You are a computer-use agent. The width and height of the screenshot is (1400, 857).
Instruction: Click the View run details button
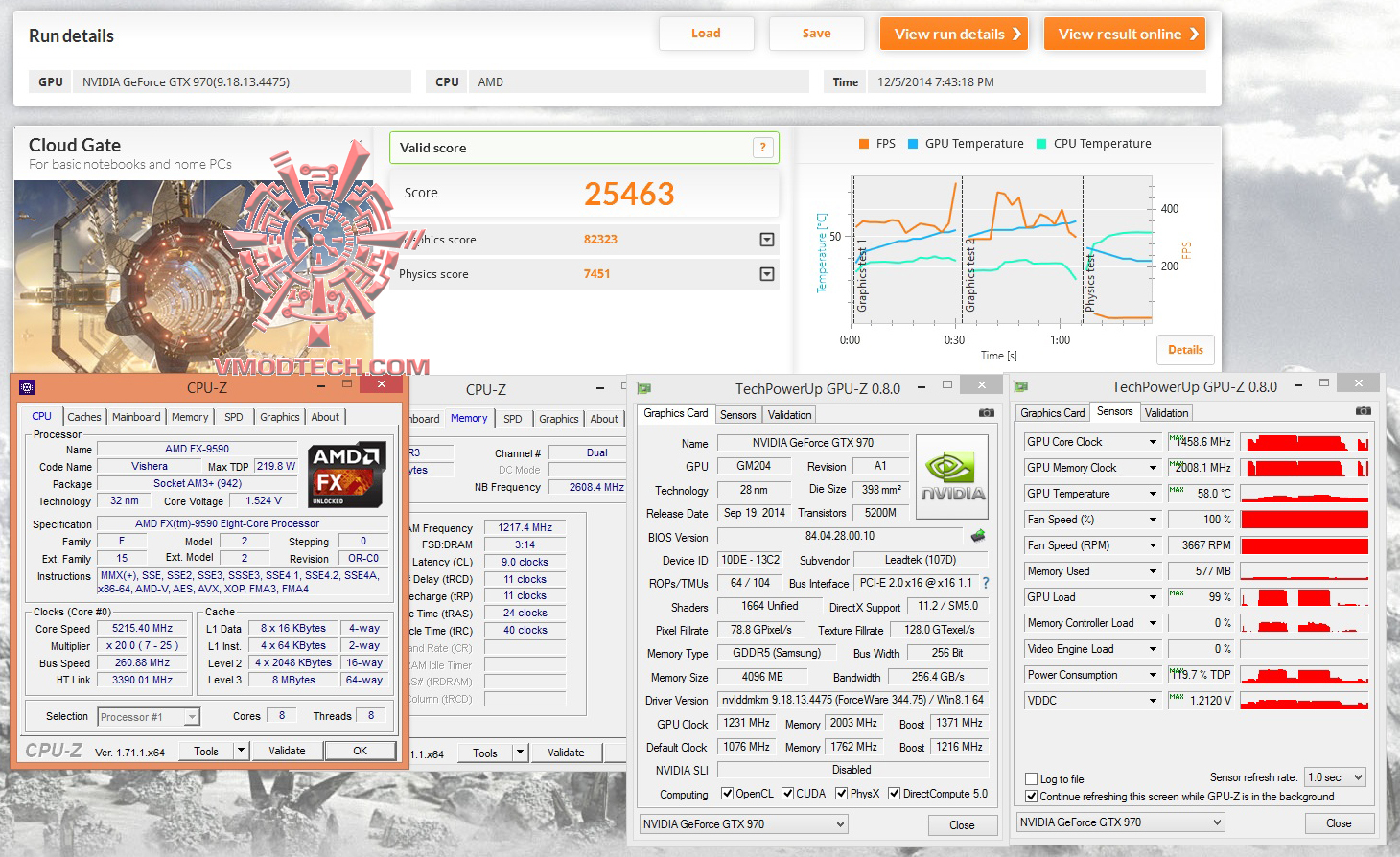(954, 34)
